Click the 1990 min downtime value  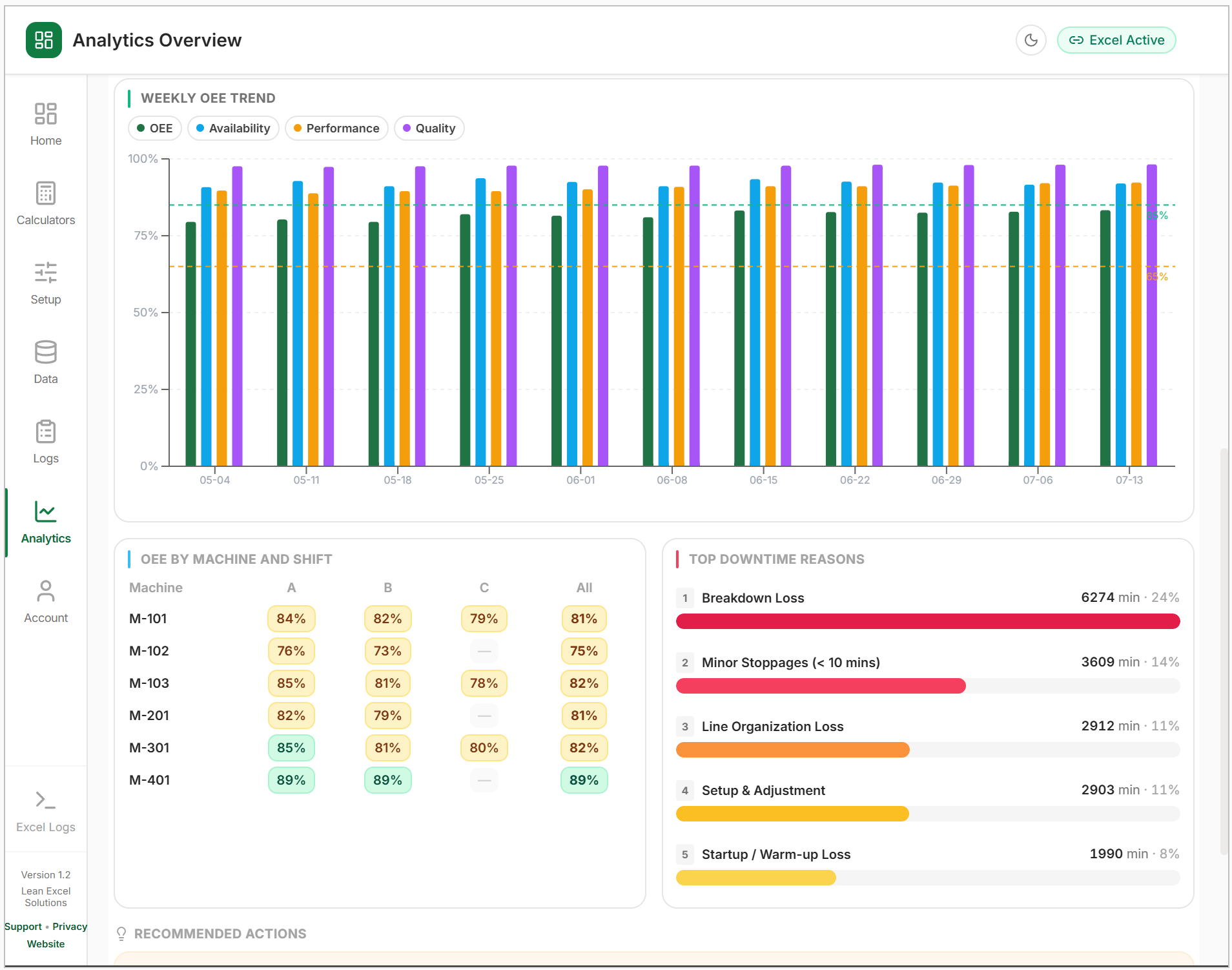point(1118,854)
